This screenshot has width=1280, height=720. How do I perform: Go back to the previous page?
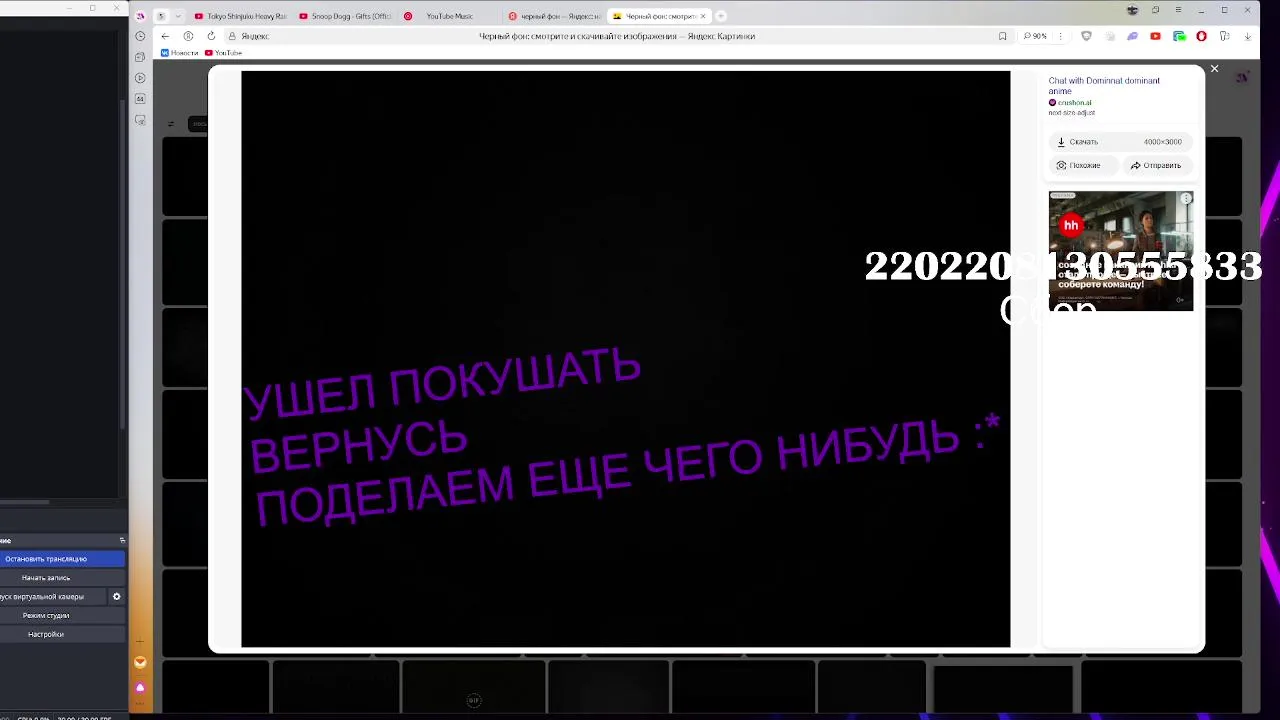[166, 36]
